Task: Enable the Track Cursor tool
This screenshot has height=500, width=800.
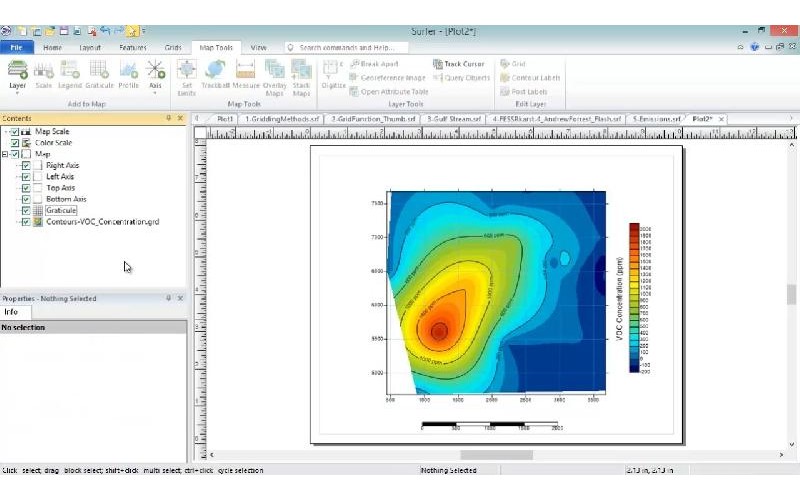Action: [x=458, y=64]
